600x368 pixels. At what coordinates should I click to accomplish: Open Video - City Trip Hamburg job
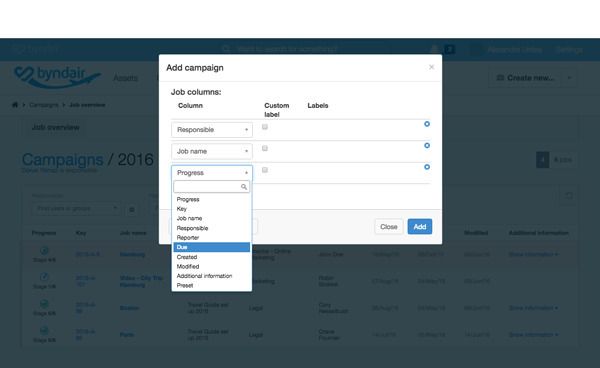(141, 281)
